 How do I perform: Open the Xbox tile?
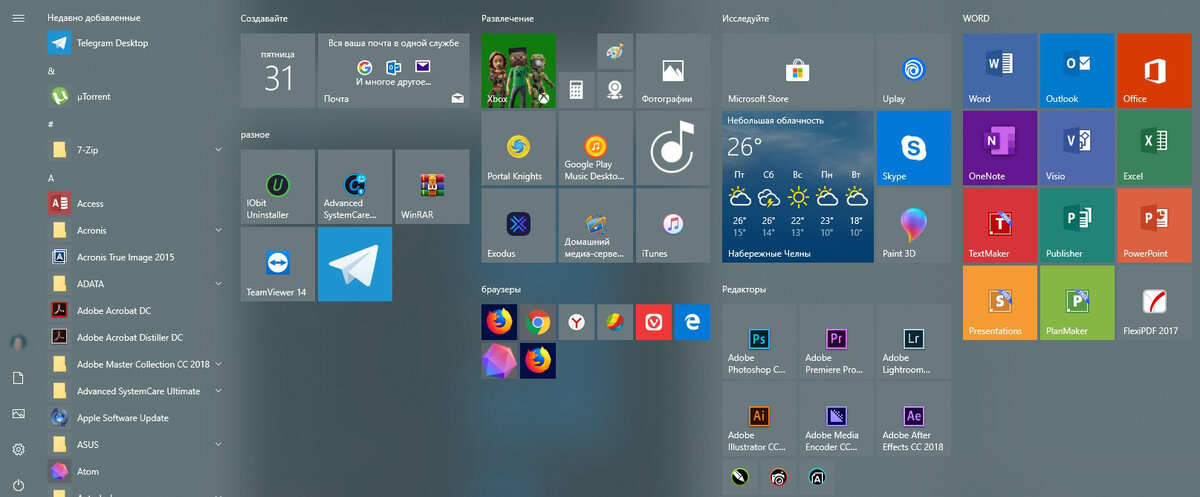click(518, 70)
